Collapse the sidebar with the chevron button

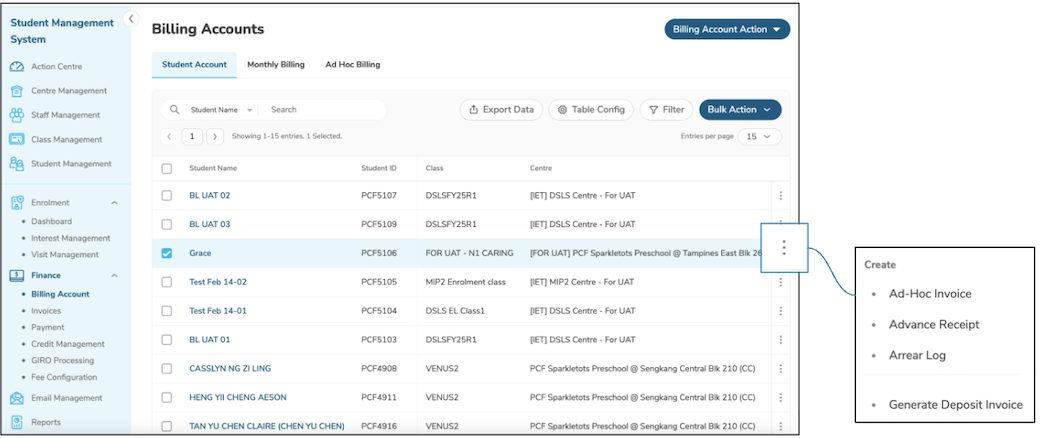click(x=130, y=19)
